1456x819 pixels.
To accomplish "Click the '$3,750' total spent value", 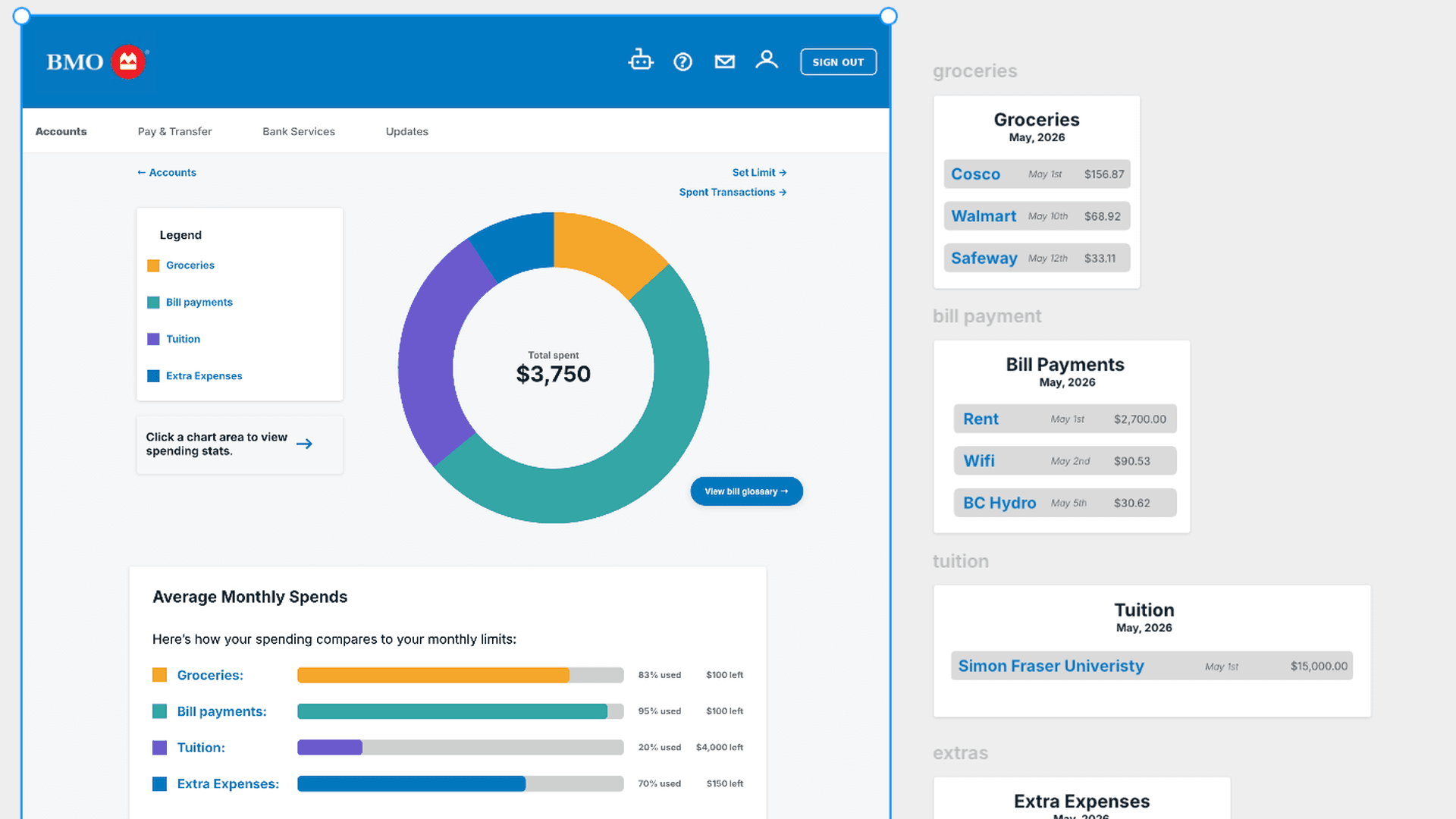I will click(554, 374).
